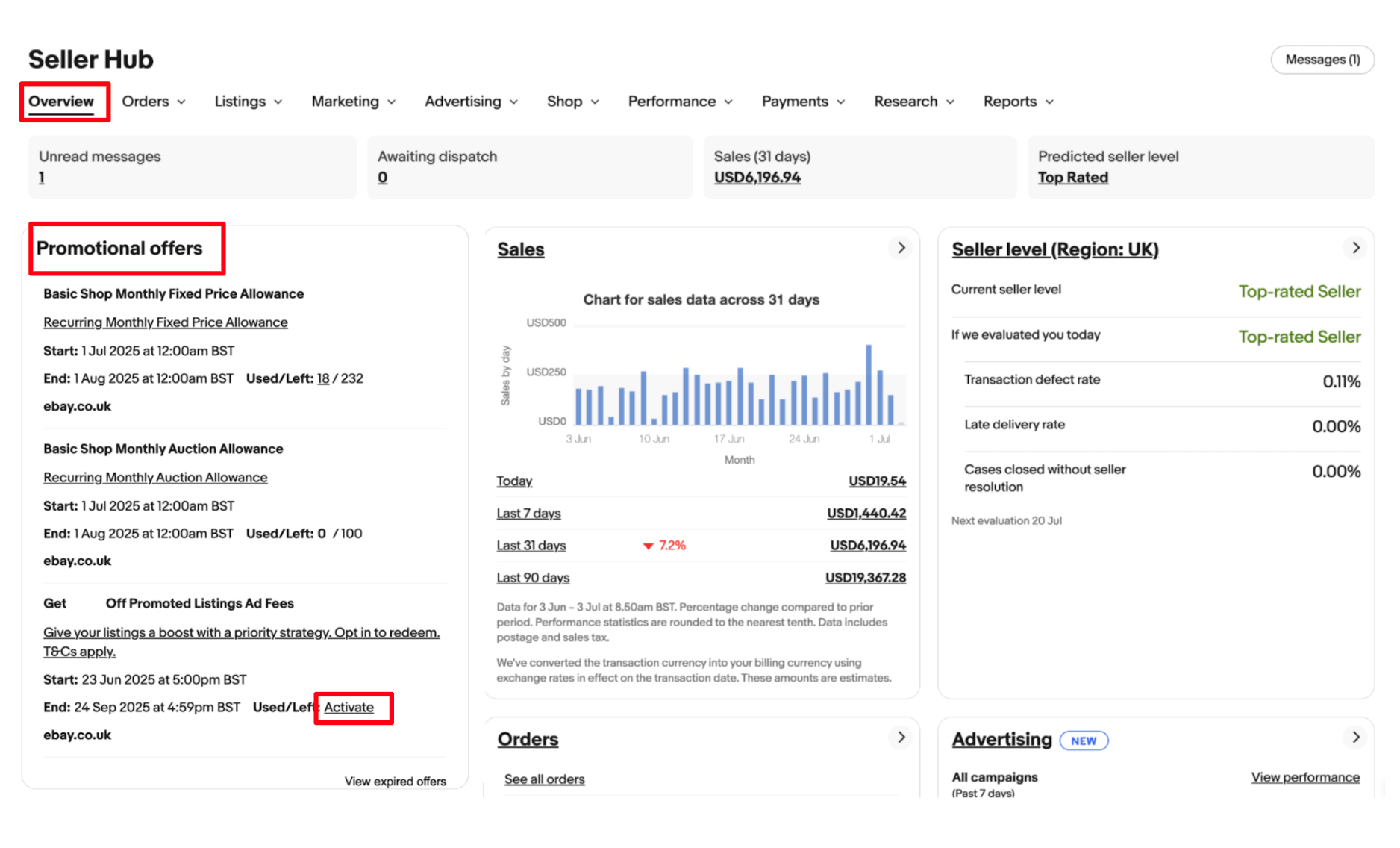The height and width of the screenshot is (848, 1400).
Task: Click the NEW badge beside Advertising
Action: point(1084,741)
